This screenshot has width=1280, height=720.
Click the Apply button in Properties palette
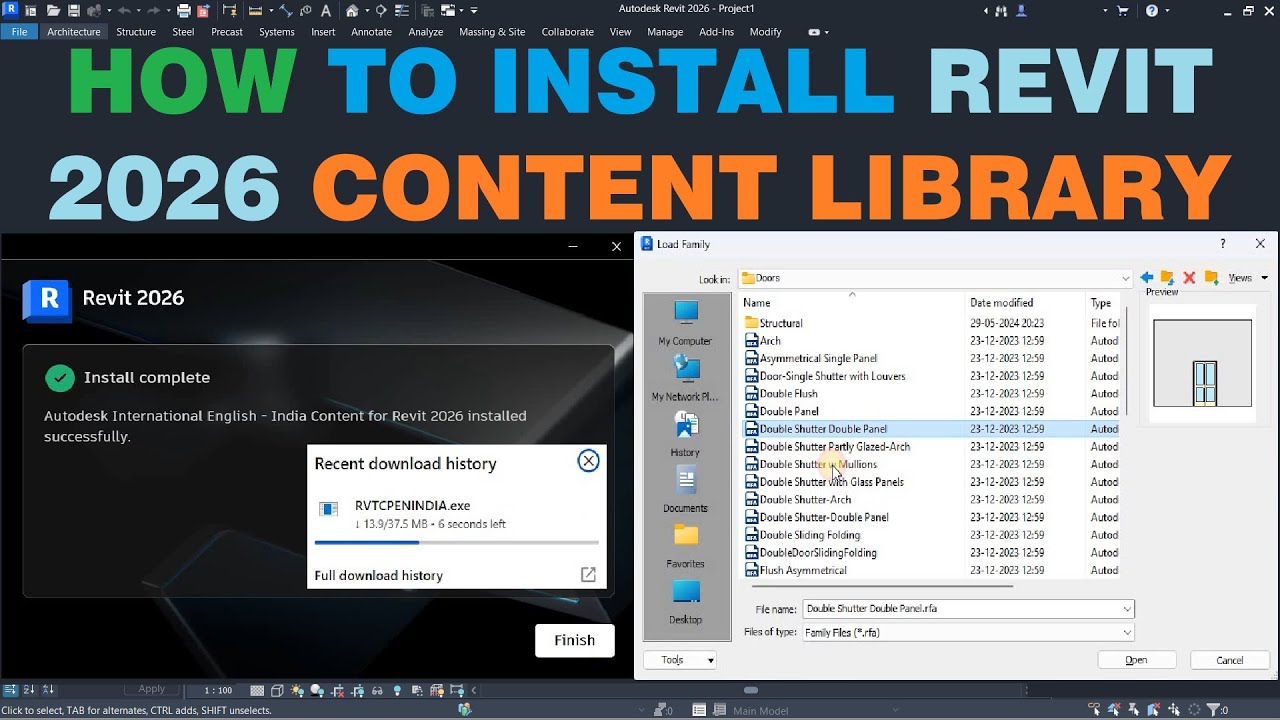pos(151,689)
